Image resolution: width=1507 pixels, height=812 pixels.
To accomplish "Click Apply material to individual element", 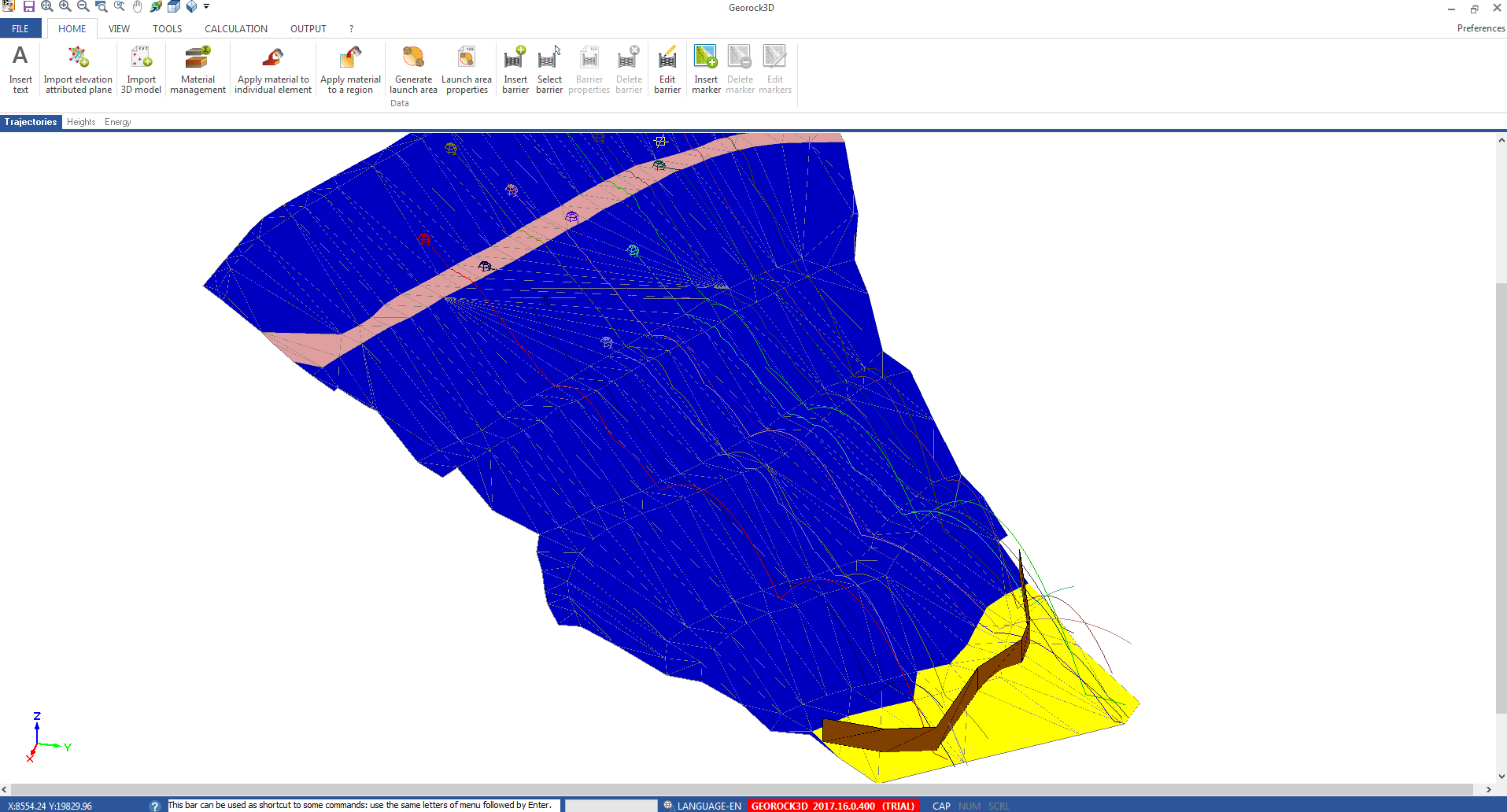I will click(x=273, y=69).
